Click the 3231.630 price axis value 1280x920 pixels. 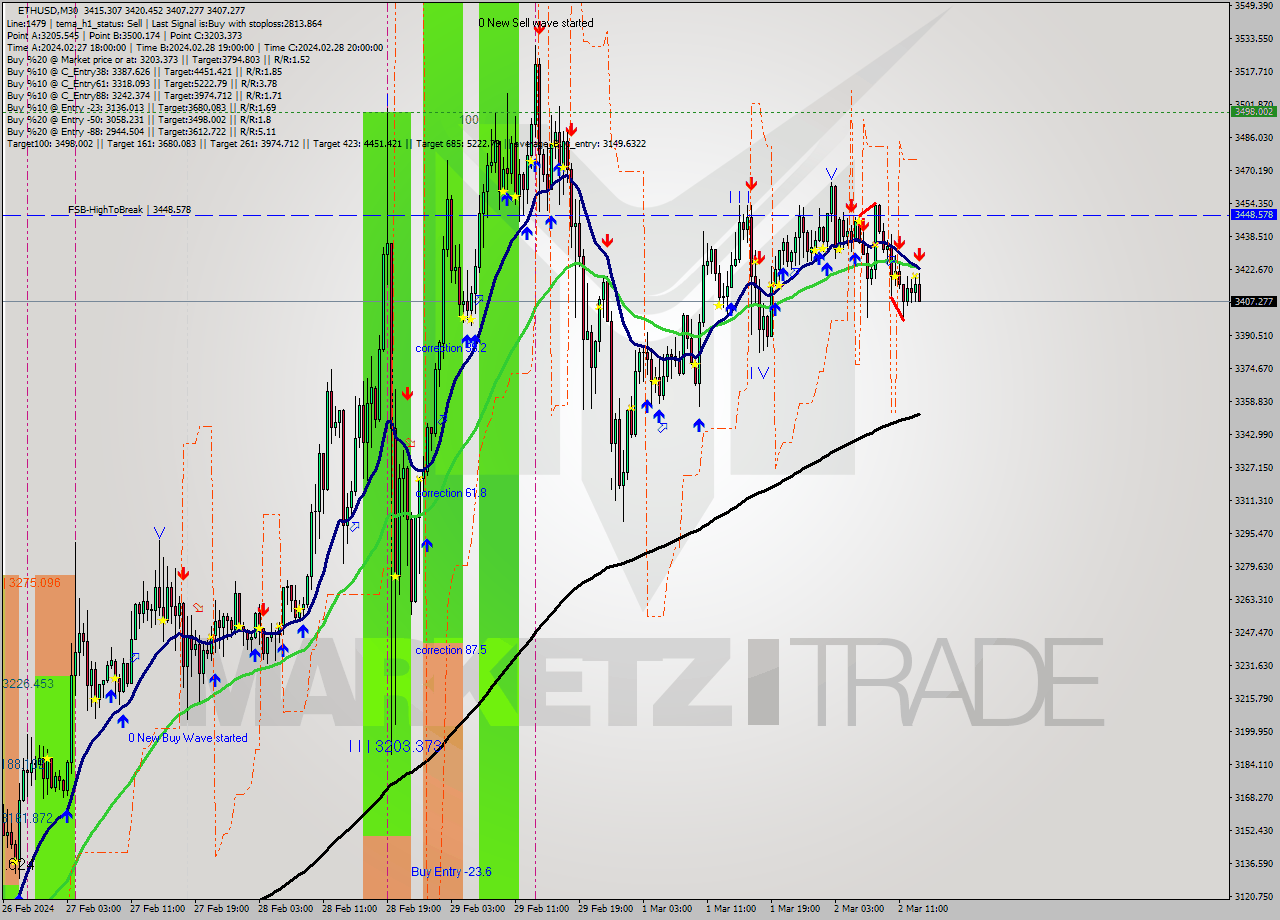[1253, 666]
